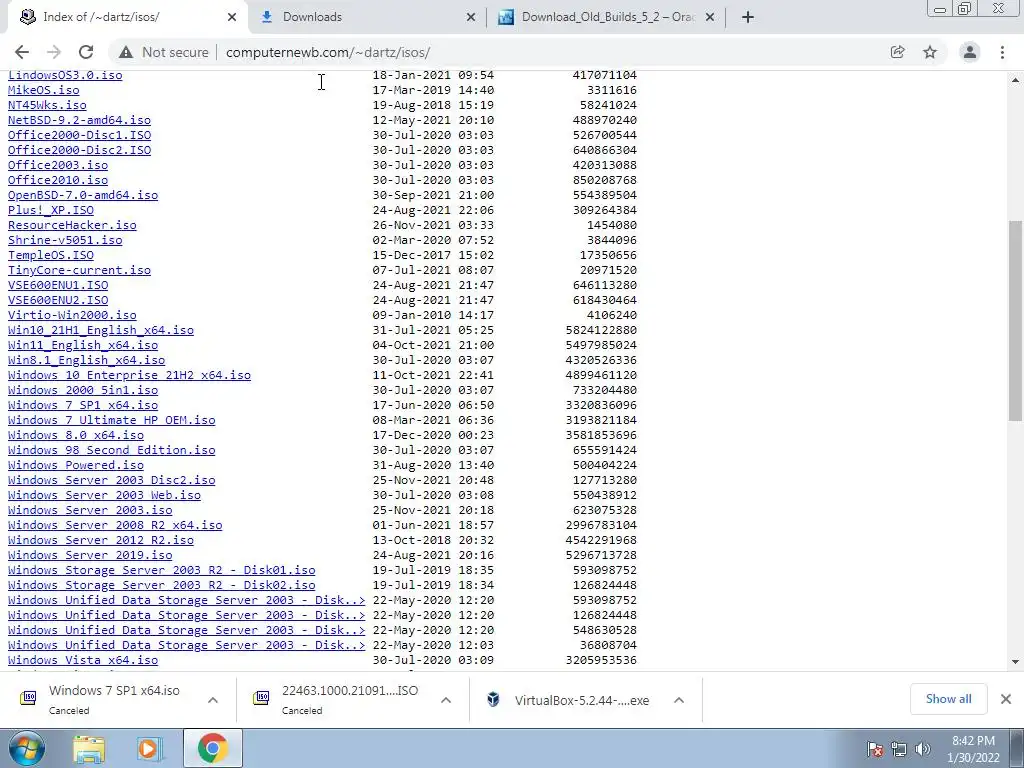This screenshot has height=768, width=1024.
Task: Open Windows_Server_2008_R2_x64.iso link
Action: point(115,525)
